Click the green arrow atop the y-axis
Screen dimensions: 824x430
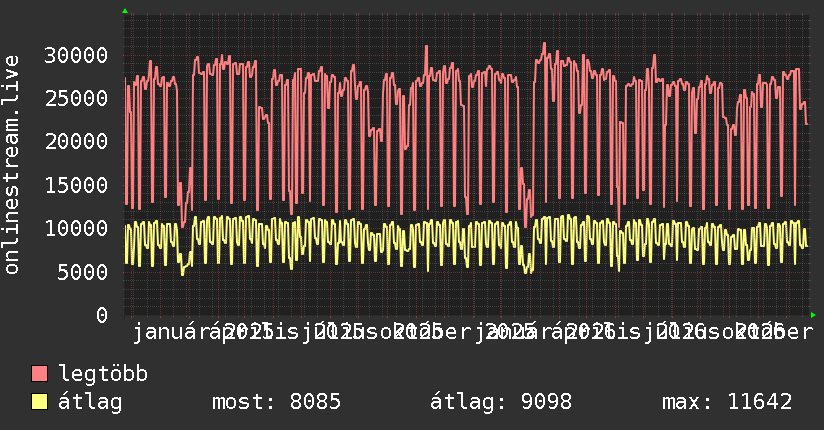[125, 11]
